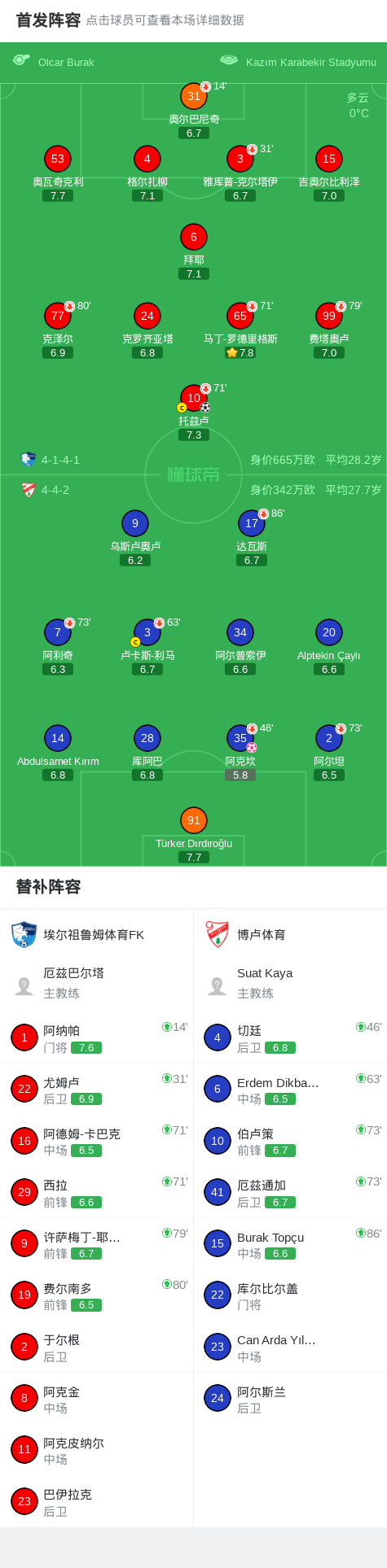The width and height of the screenshot is (387, 1568).
Task: View head coach 厄兹巴尔塔 profile
Action: 96,983
